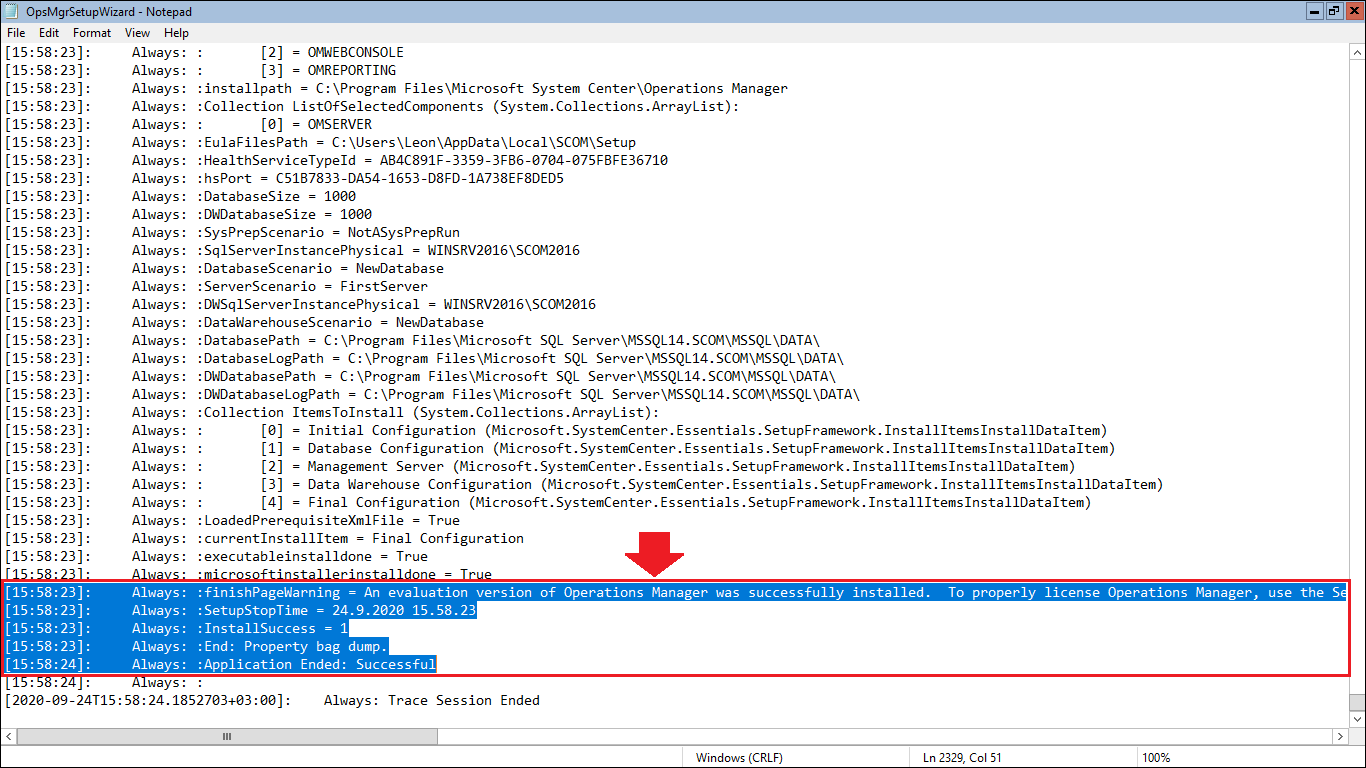This screenshot has width=1366, height=768.
Task: Click ':SysPrepScenario = NotASysPrepRun' line
Action: [232, 232]
